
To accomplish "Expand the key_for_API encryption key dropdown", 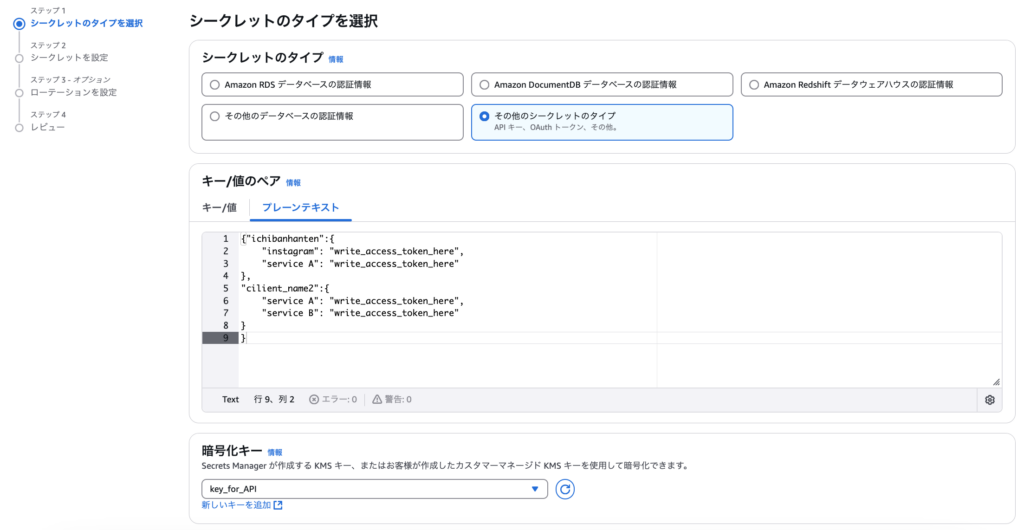I will [x=374, y=489].
